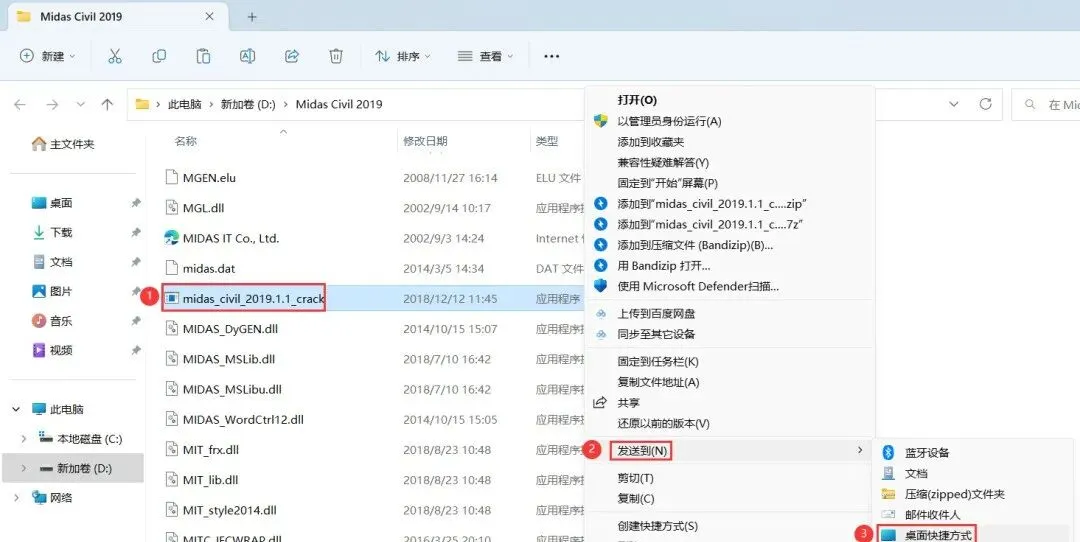The height and width of the screenshot is (542, 1080).
Task: Open a new tab with plus button
Action: pos(252,17)
